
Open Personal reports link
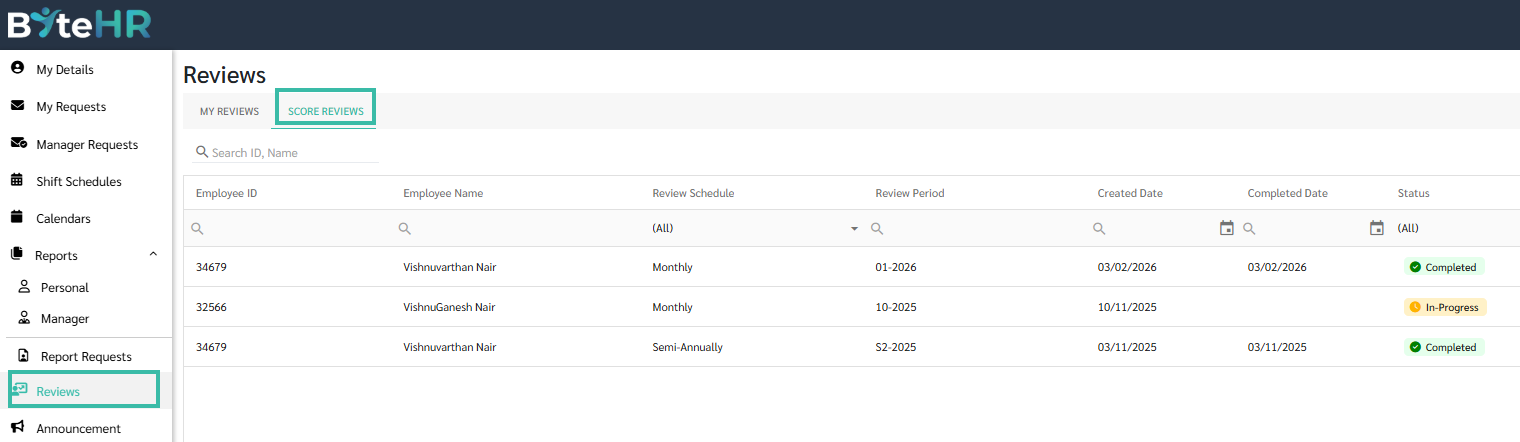click(x=65, y=287)
